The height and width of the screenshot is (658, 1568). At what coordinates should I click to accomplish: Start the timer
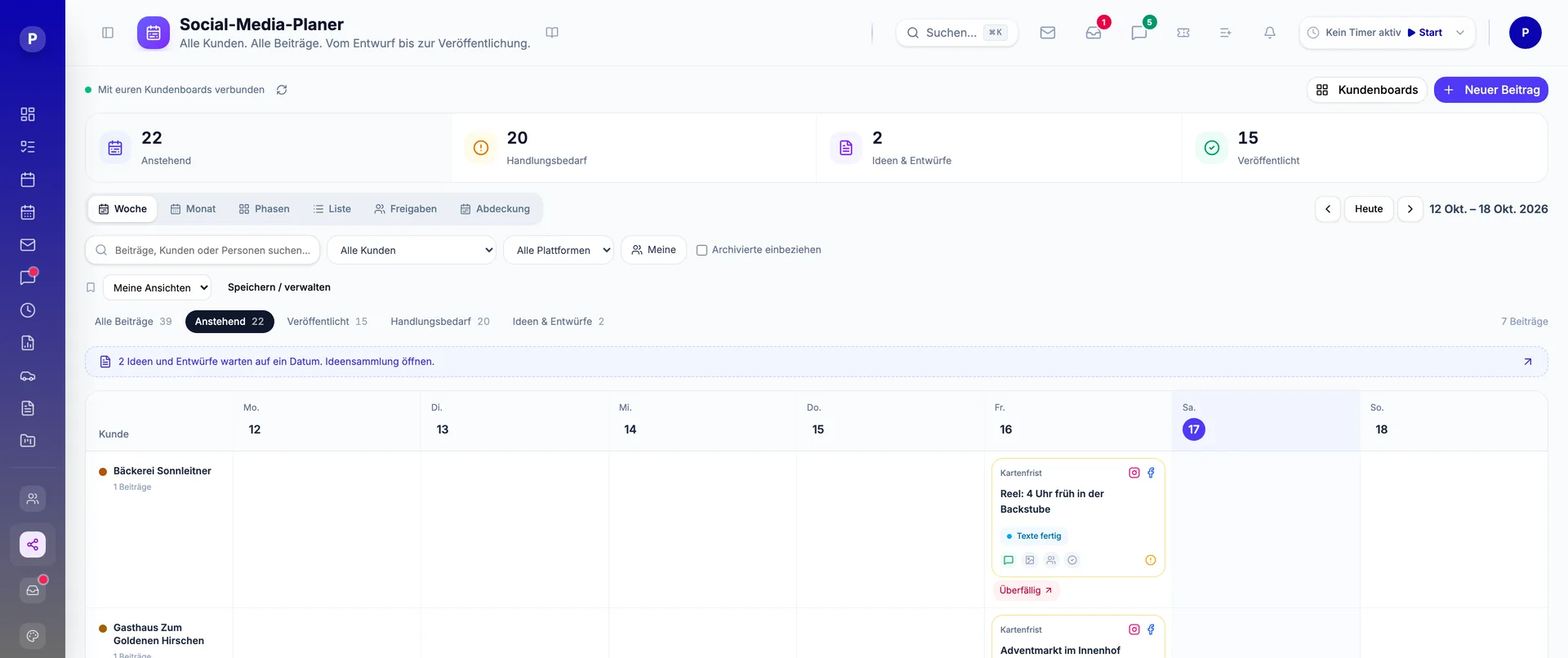pyautogui.click(x=1425, y=33)
